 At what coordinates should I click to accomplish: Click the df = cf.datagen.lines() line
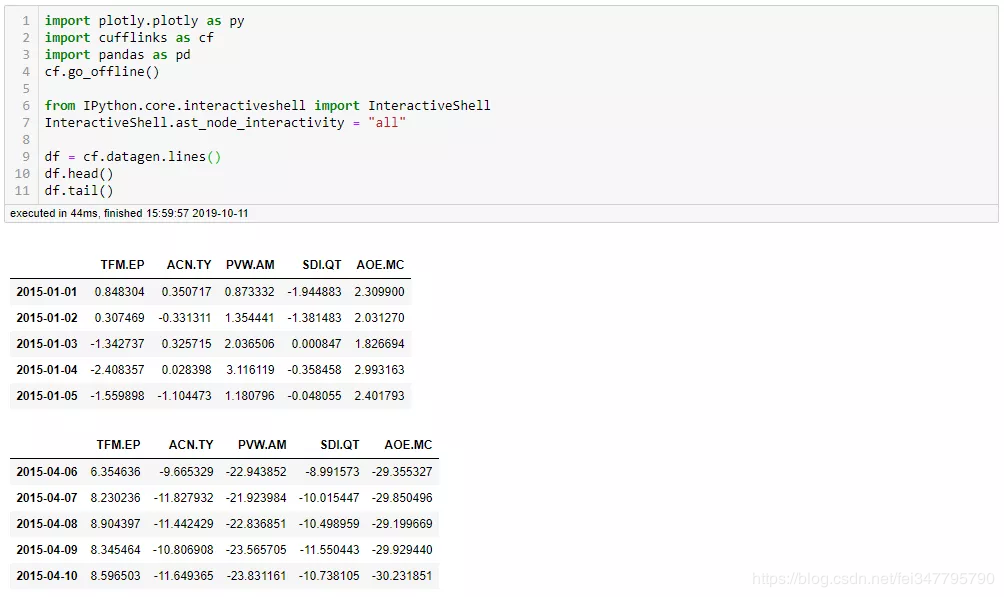click(133, 157)
